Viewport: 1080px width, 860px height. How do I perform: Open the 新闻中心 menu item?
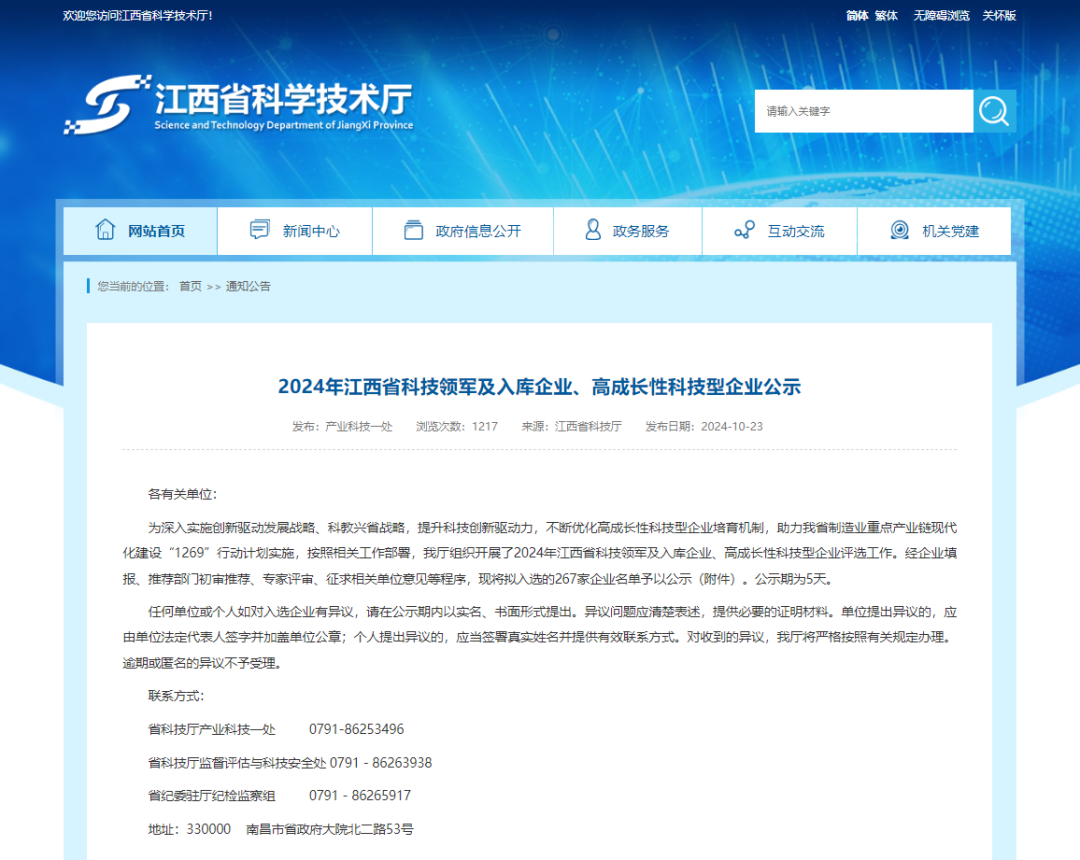pyautogui.click(x=295, y=231)
